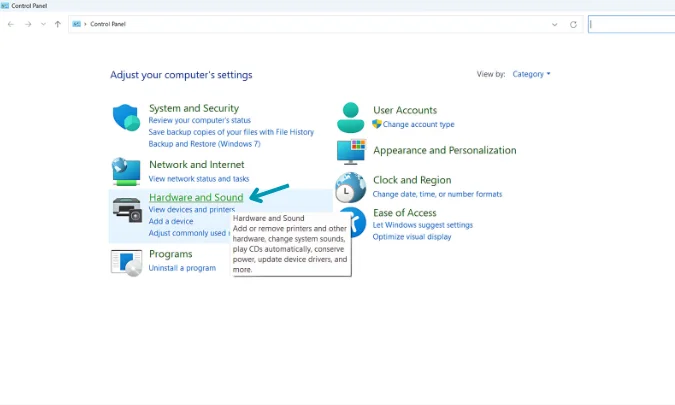This screenshot has height=405, width=675.
Task: Click Let Windows suggest settings
Action: click(423, 225)
